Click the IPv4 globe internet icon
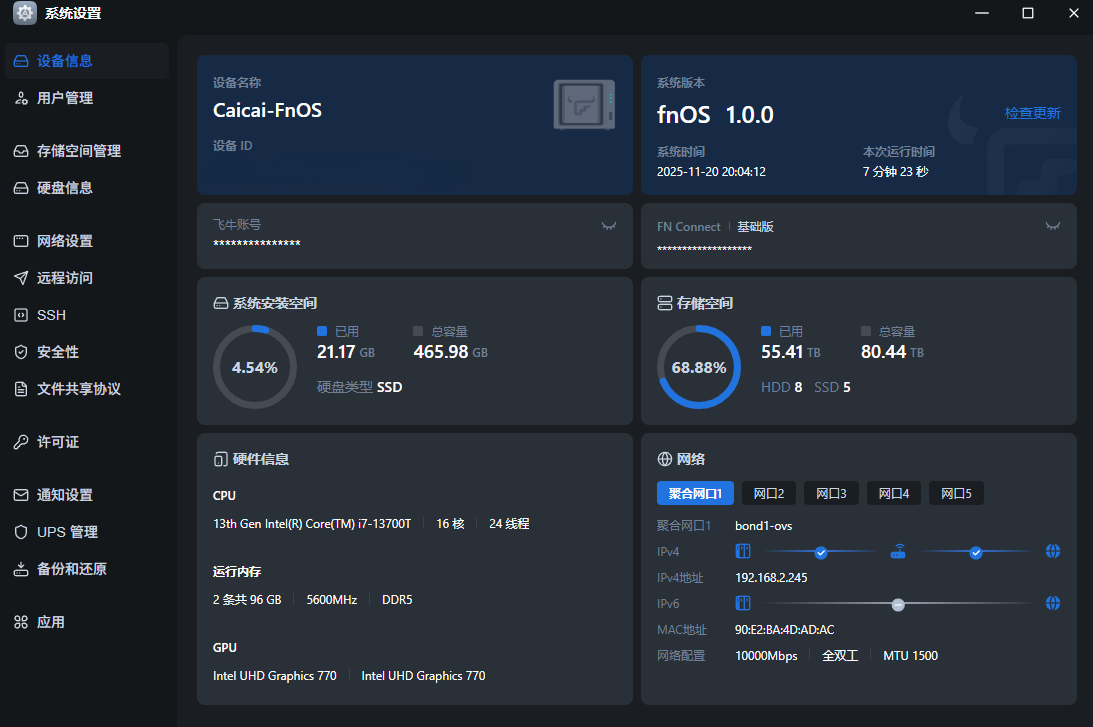This screenshot has width=1093, height=727. click(x=1052, y=552)
